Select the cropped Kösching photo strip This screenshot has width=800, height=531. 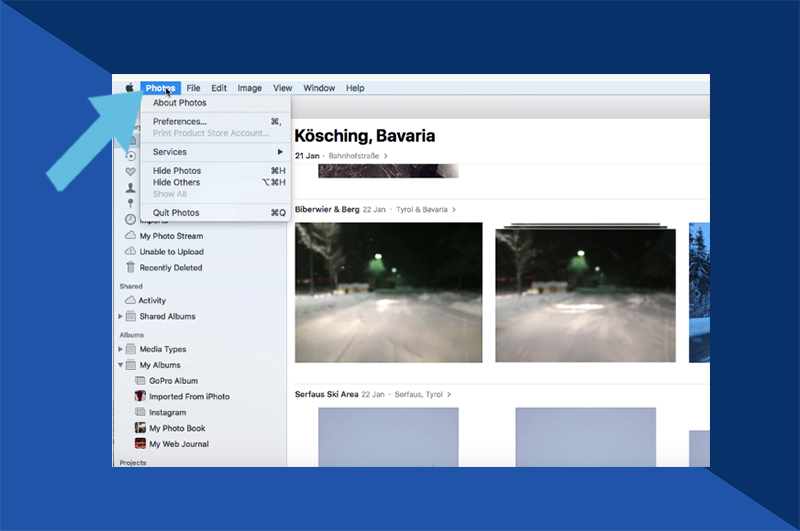[388, 171]
